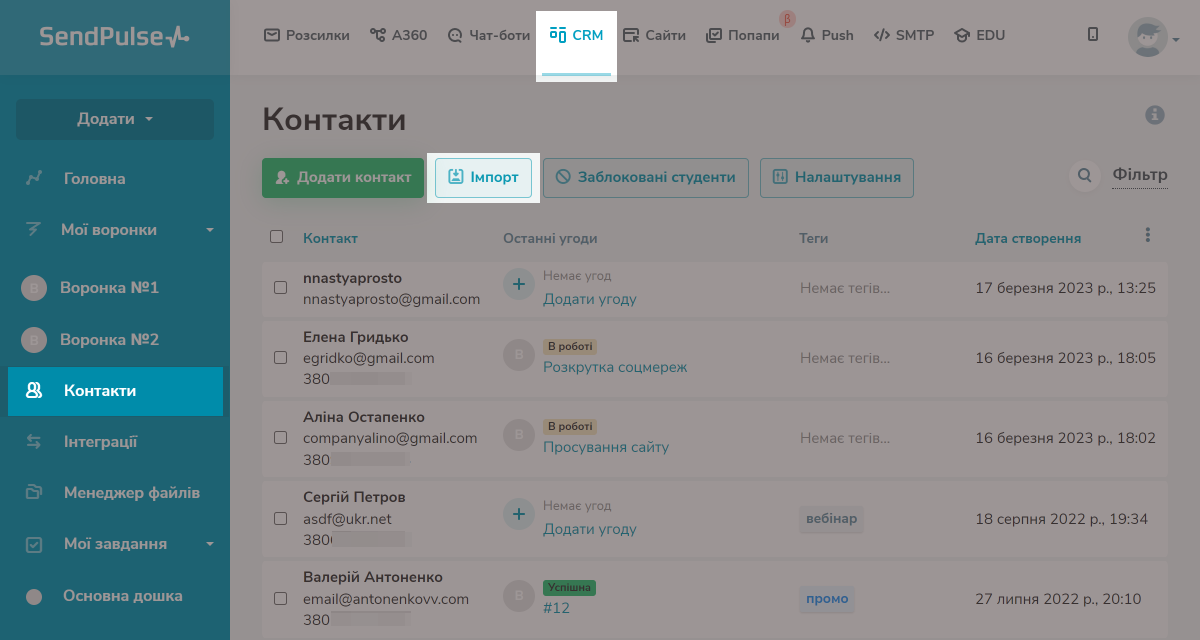Click email egridko@gmail.com
Image resolution: width=1200 pixels, height=640 pixels.
point(369,358)
